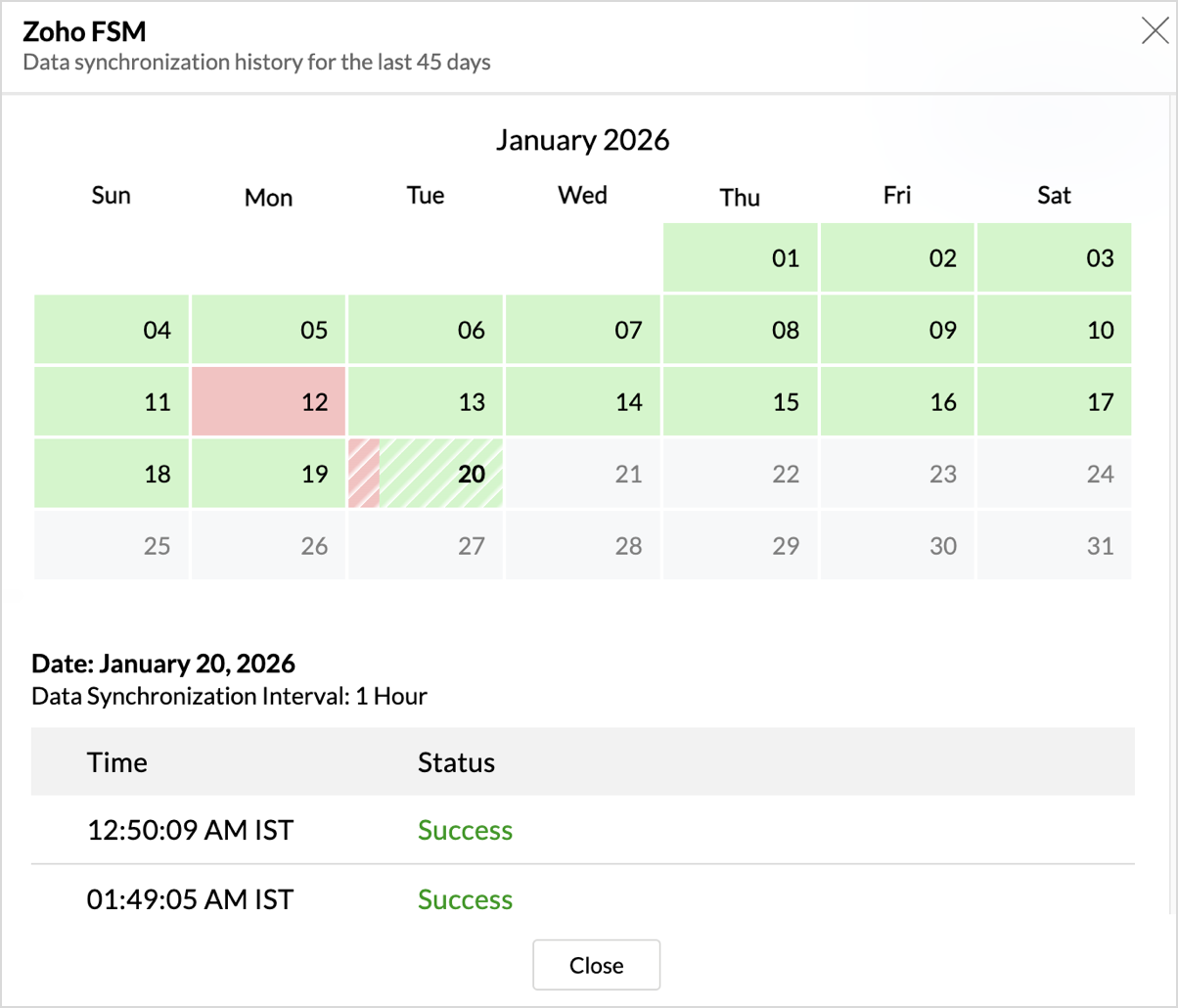Select January 13 calendar cell

point(427,401)
